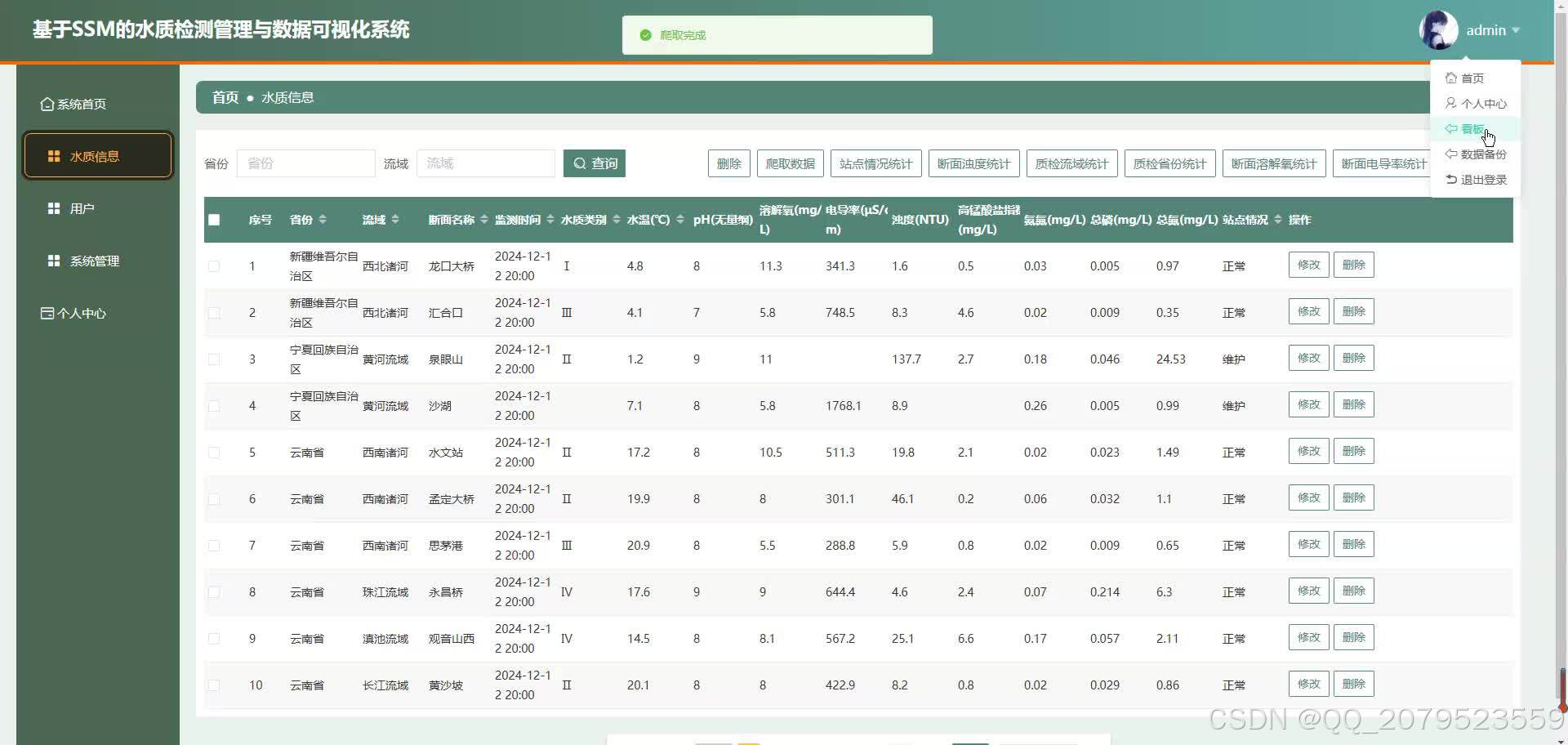The height and width of the screenshot is (745, 1568).
Task: Click the grid icon beside 用户
Action: click(x=54, y=208)
